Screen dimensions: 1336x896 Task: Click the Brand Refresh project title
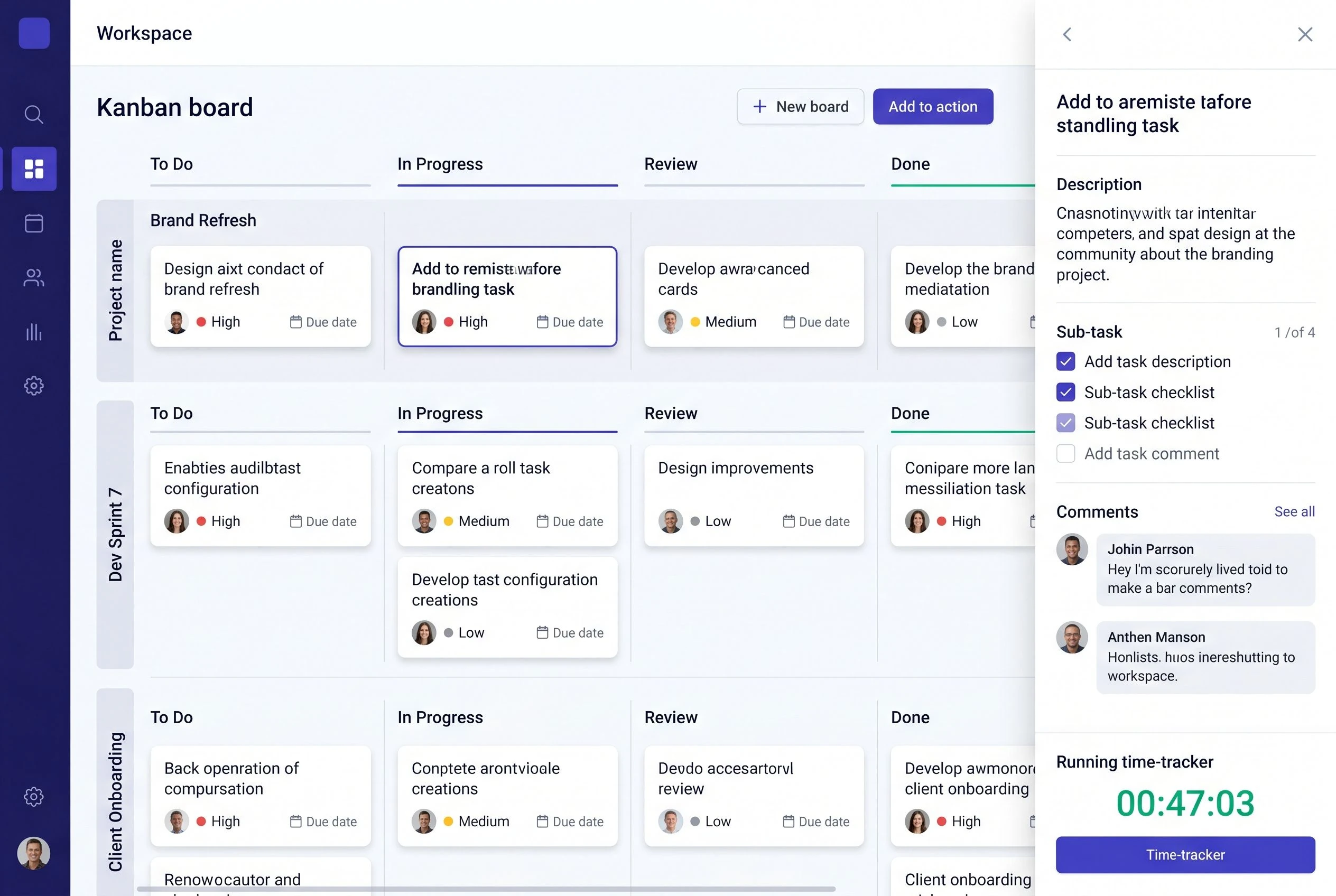click(203, 220)
